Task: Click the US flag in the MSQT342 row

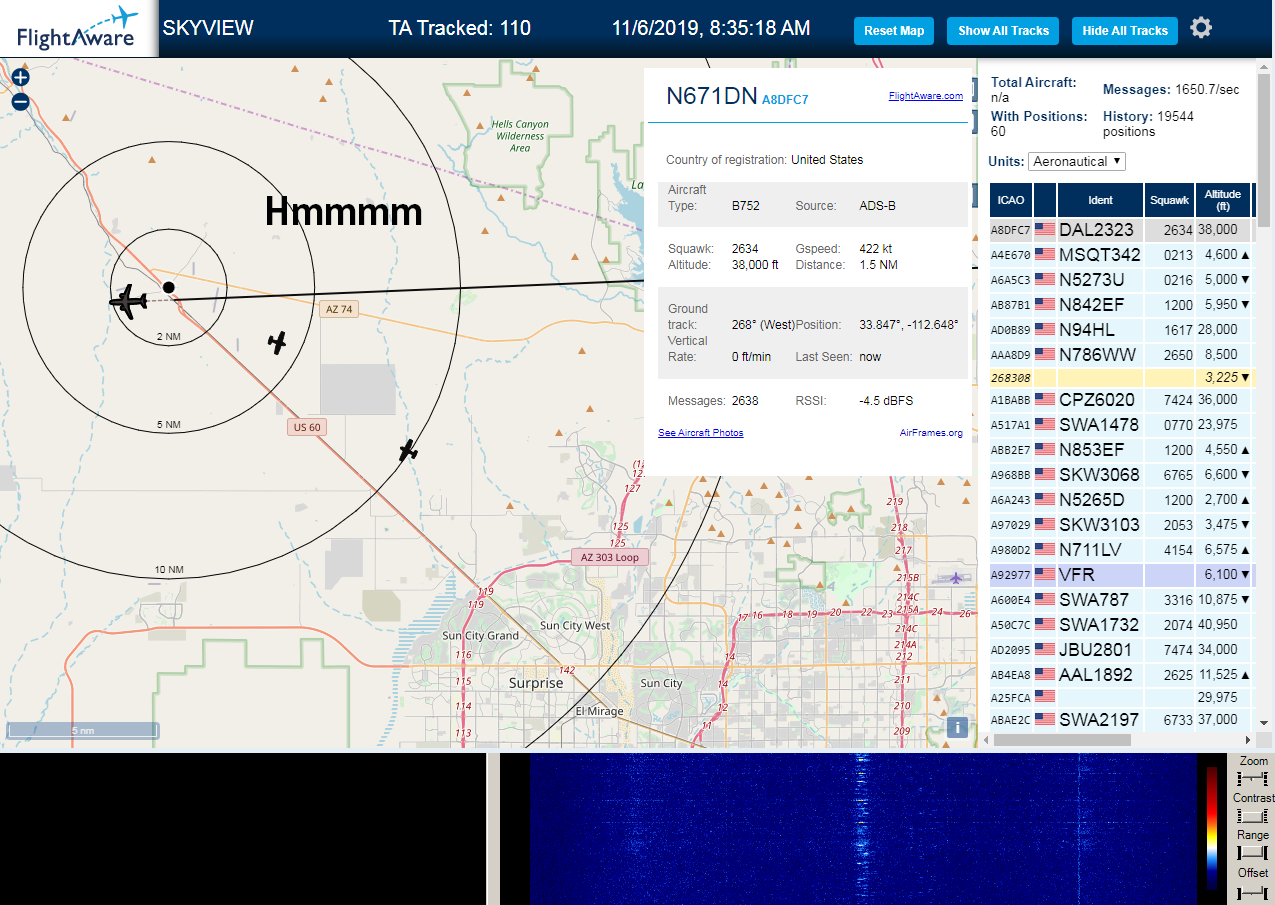Action: (1045, 254)
